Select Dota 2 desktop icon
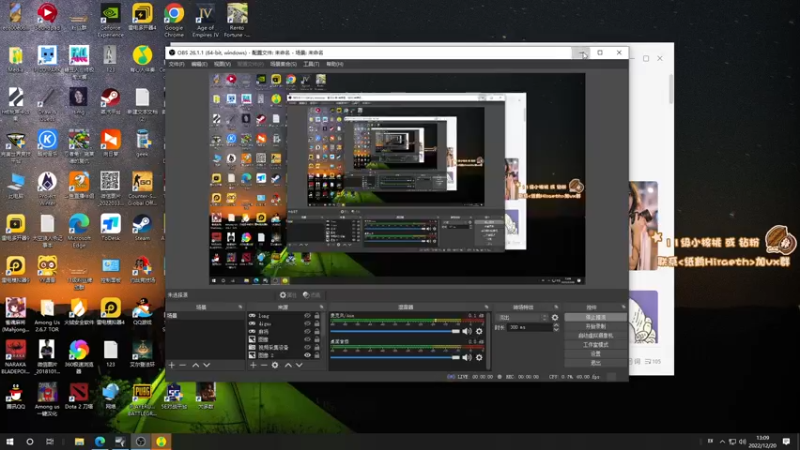The width and height of the screenshot is (800, 450). click(x=79, y=398)
